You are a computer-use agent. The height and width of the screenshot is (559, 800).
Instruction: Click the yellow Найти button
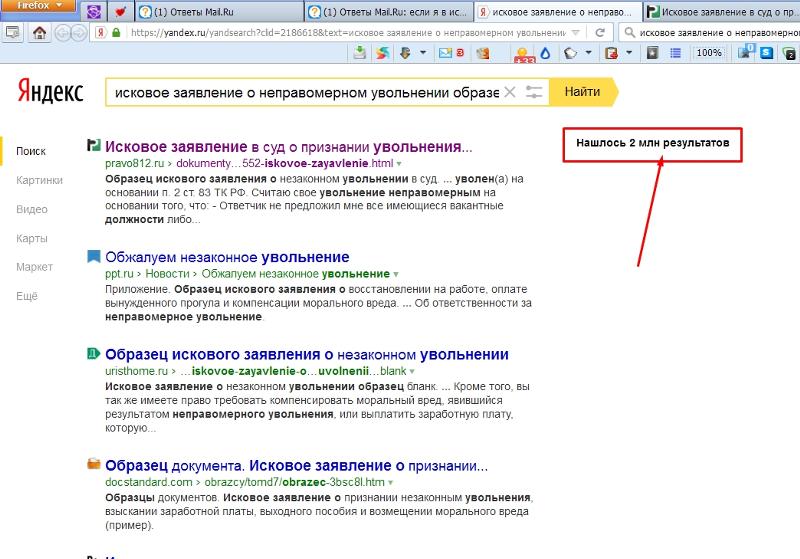tap(583, 92)
